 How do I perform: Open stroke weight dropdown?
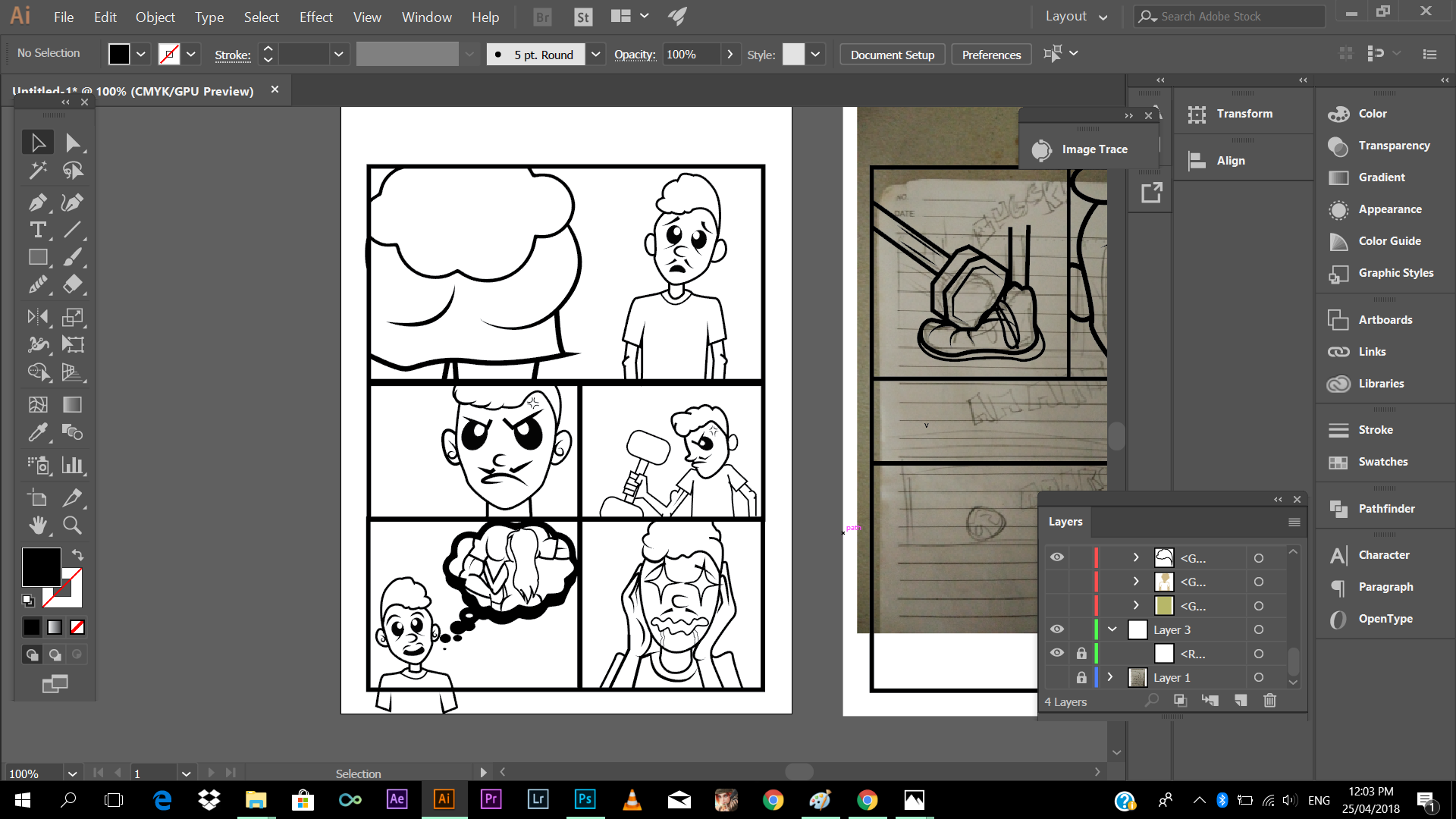click(x=338, y=54)
